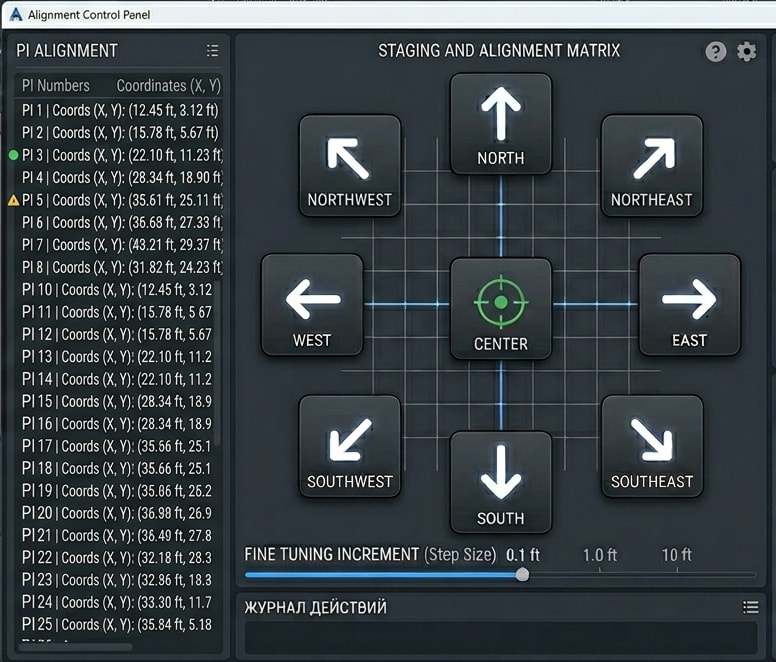Open the Журнал действий list menu icon
Screen dimensions: 776x662
750,607
